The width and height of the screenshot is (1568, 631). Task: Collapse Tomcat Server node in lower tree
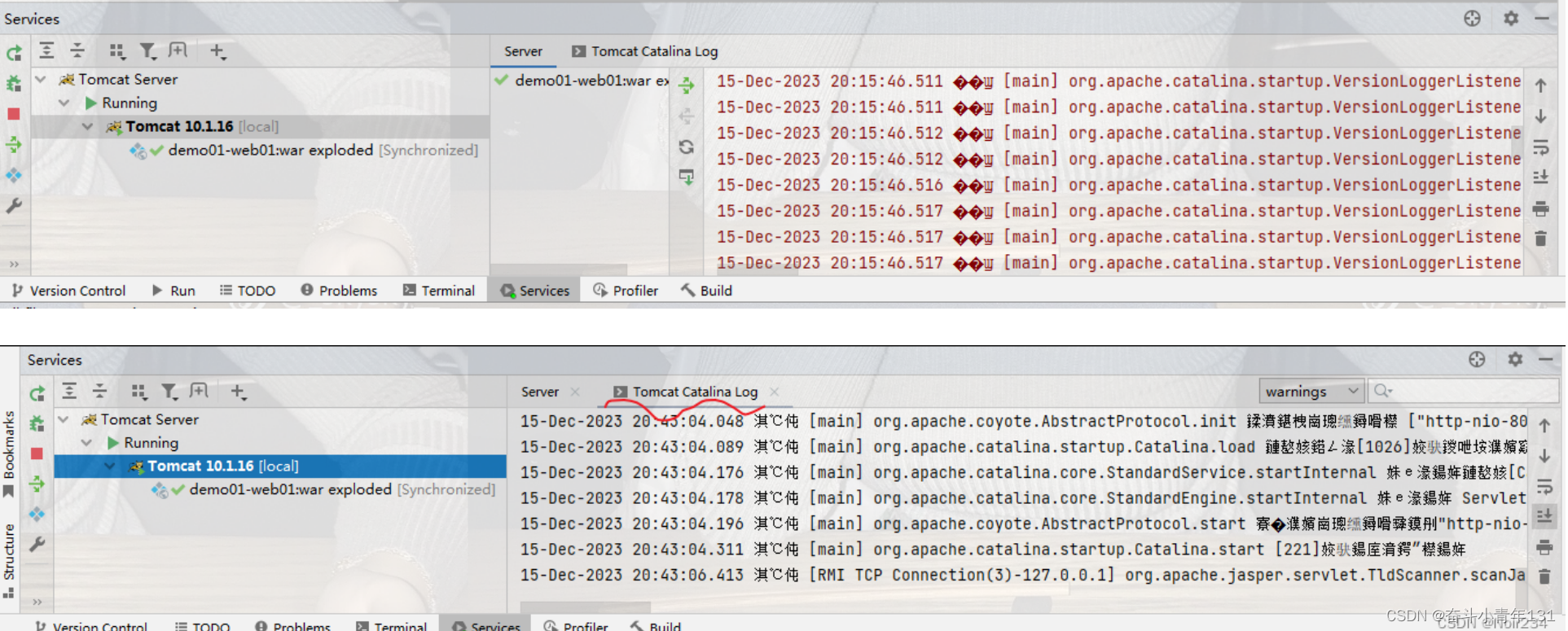(x=64, y=419)
